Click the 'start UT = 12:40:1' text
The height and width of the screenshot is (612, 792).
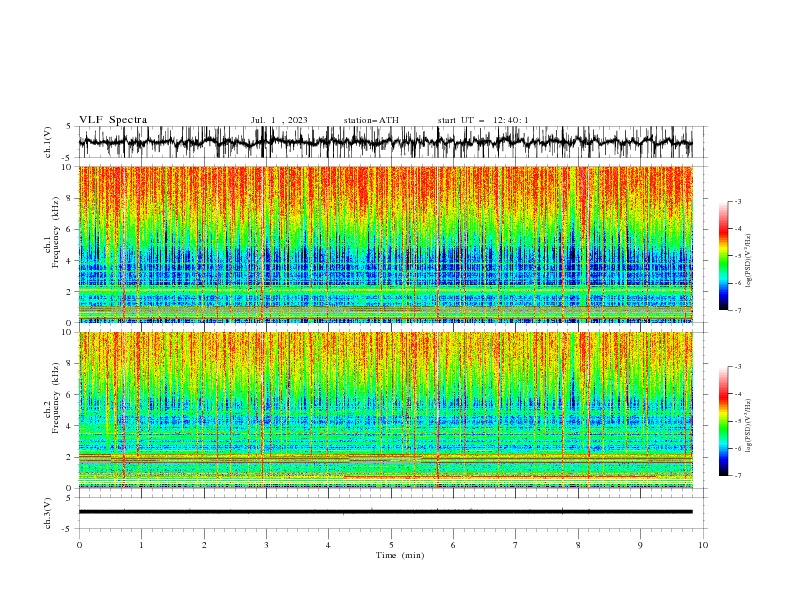(x=483, y=120)
